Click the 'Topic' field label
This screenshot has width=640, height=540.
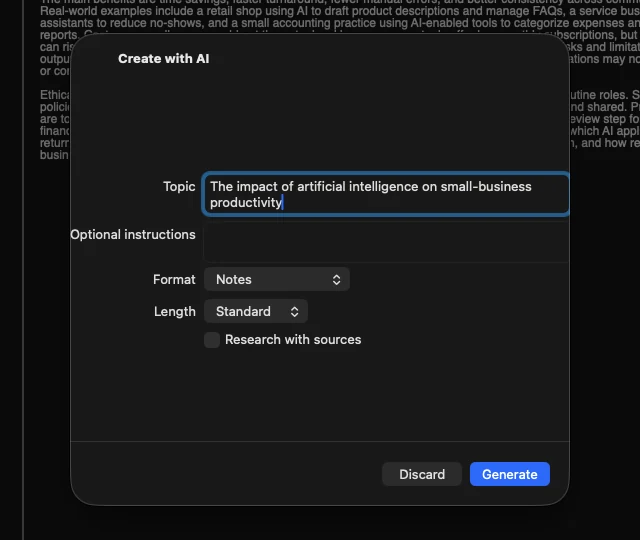(179, 187)
